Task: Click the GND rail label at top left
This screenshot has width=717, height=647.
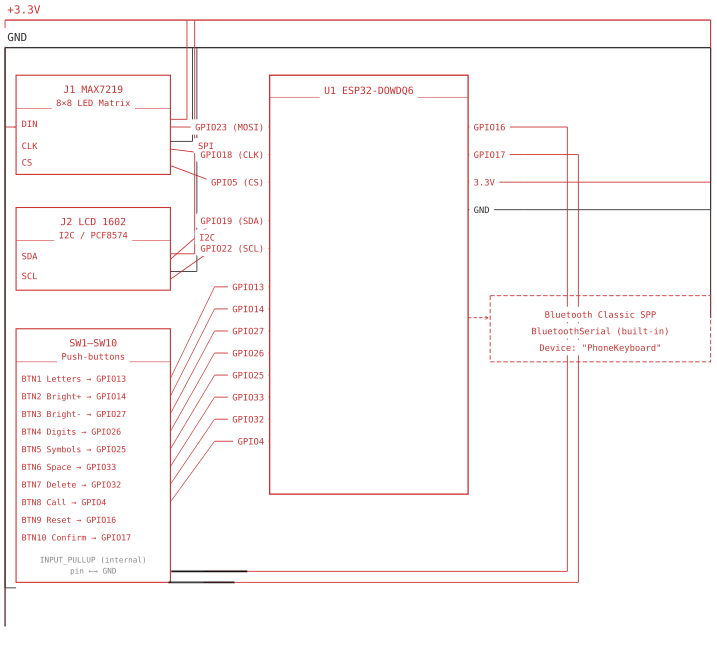Action: (17, 37)
